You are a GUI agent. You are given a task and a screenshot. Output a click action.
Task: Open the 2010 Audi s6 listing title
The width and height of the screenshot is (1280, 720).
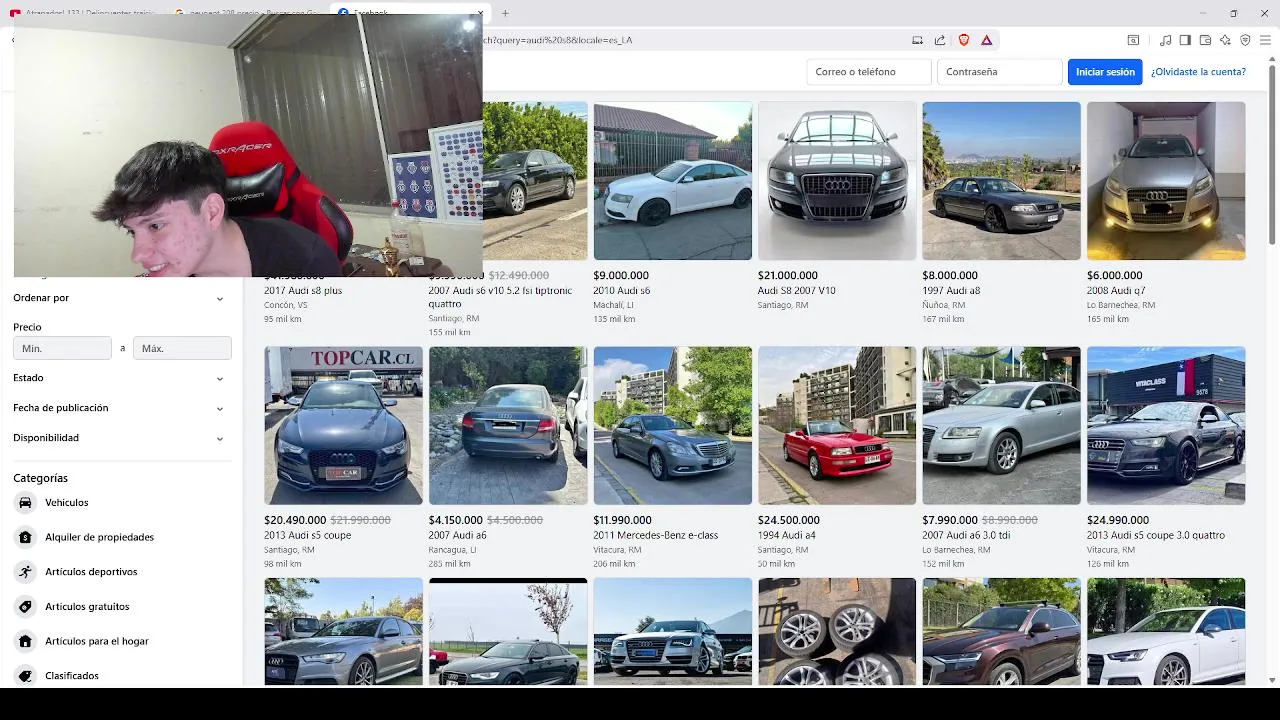pyautogui.click(x=622, y=290)
